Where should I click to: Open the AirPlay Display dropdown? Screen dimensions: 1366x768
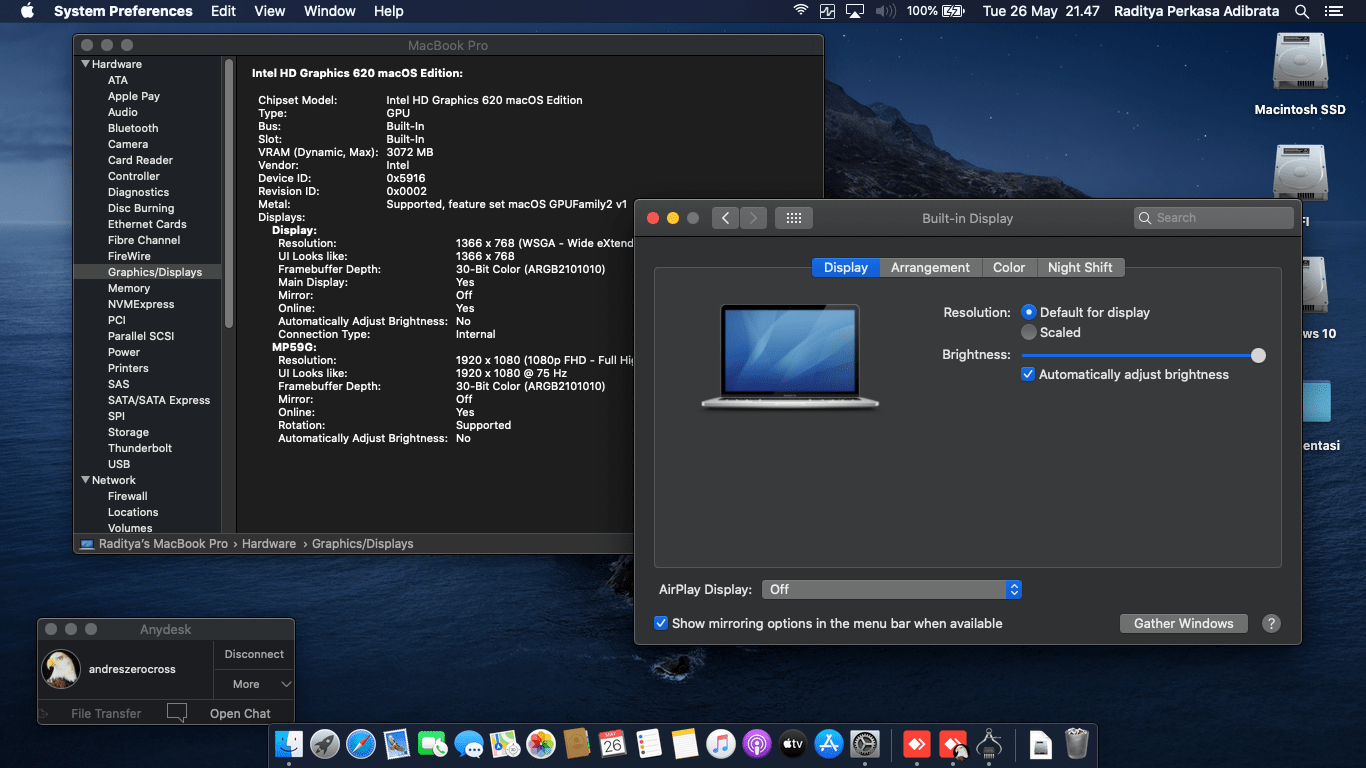click(x=892, y=590)
